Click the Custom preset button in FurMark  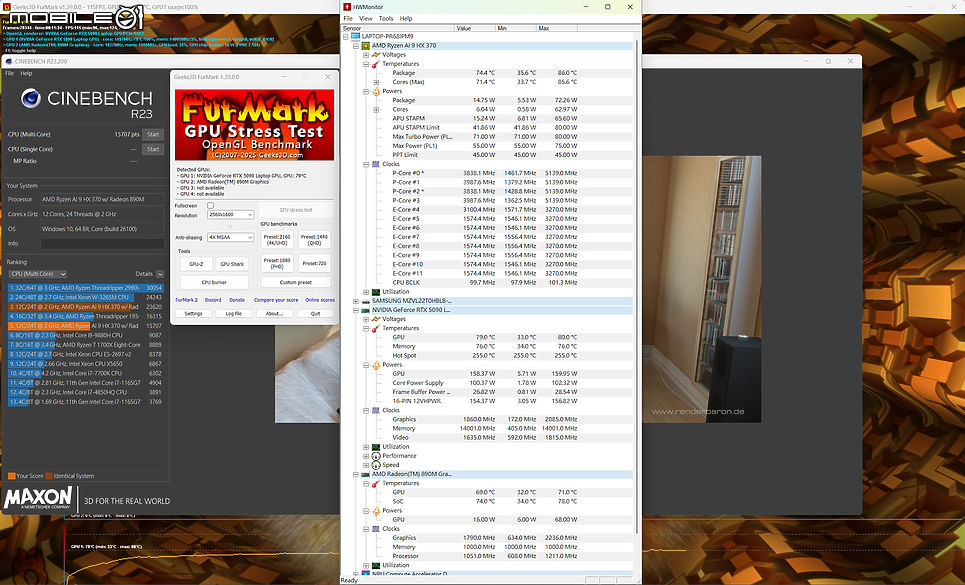(295, 282)
